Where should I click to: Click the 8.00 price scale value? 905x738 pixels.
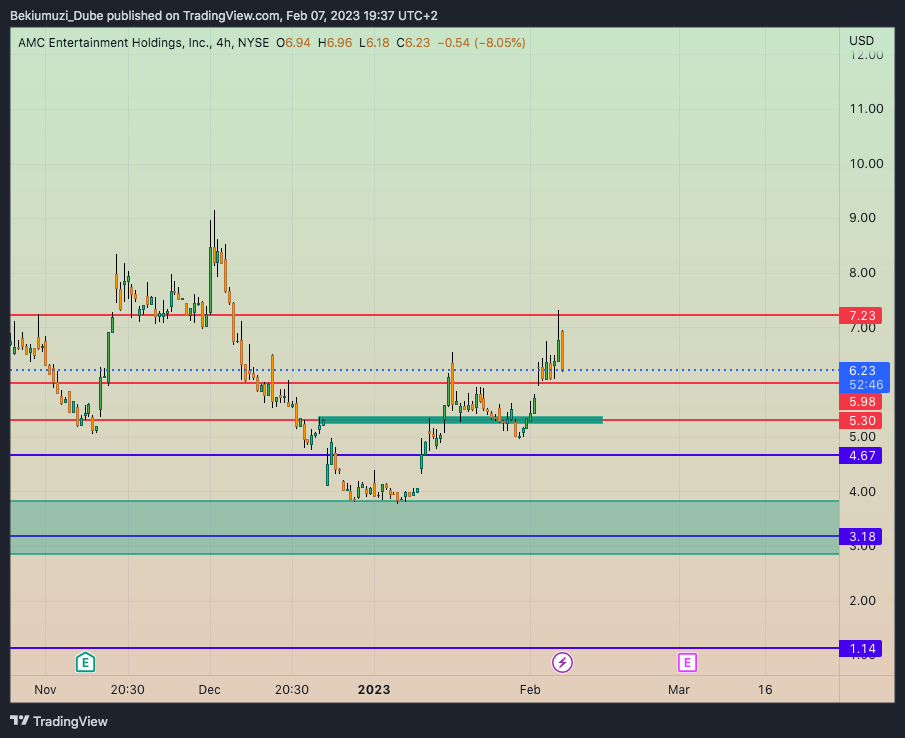[862, 273]
